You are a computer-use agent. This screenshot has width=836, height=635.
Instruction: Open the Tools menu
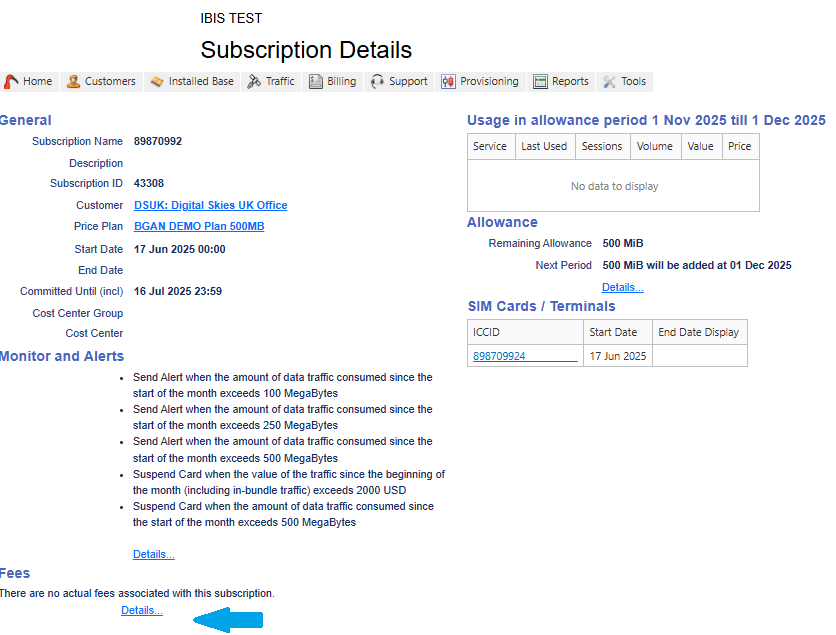624,82
